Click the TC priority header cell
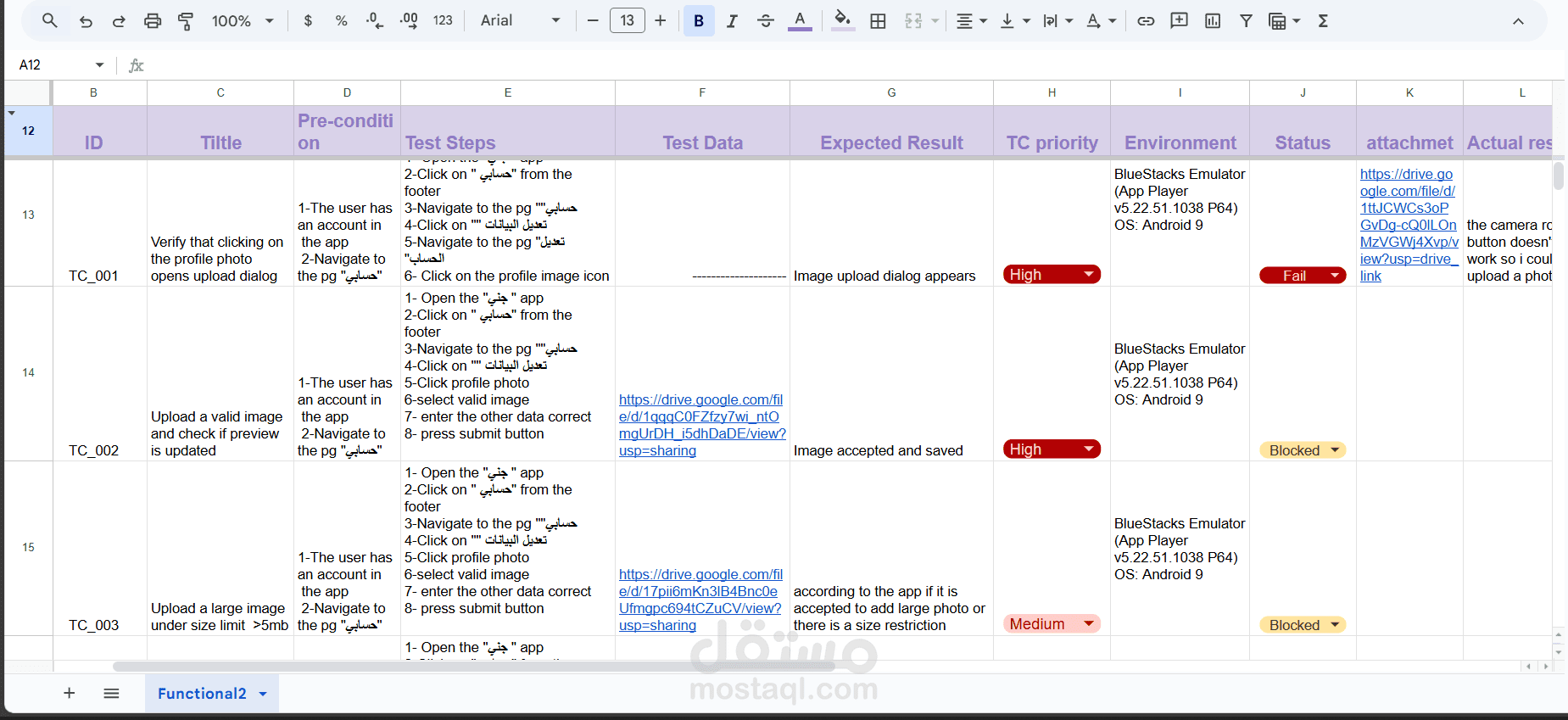Screen dimensions: 1568x720 [1052, 131]
